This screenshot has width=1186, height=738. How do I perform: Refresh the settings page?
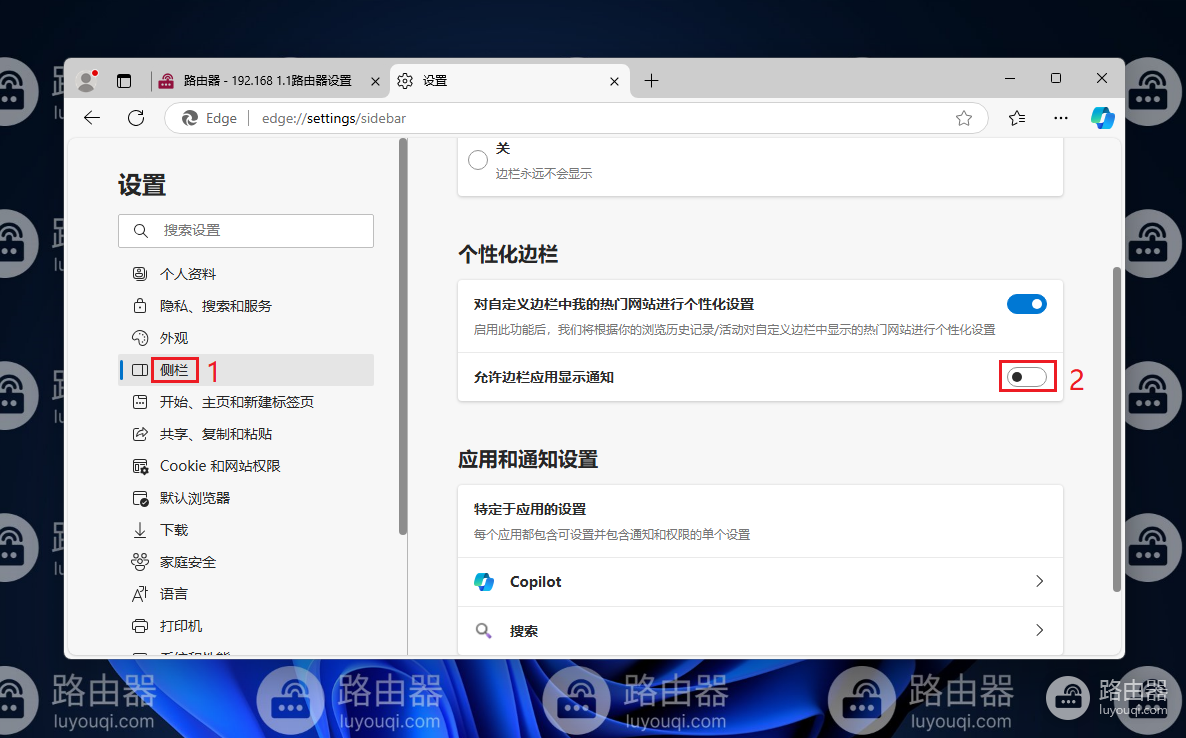[x=136, y=118]
